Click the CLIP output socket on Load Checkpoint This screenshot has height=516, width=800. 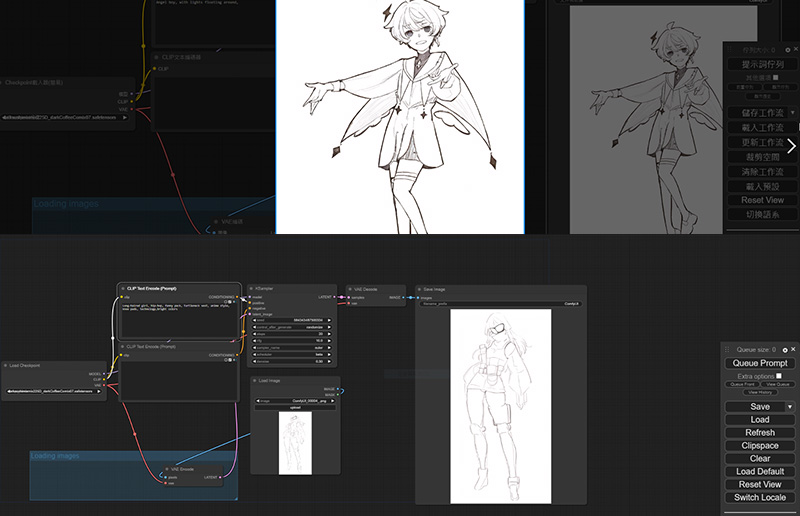(104, 379)
